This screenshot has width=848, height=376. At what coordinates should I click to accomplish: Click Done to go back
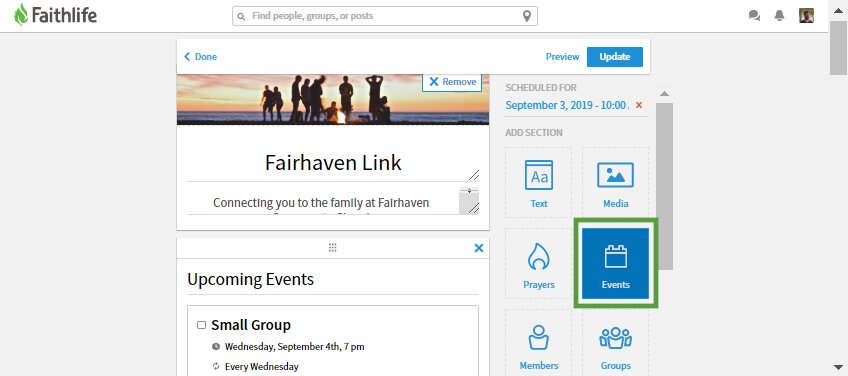[x=201, y=56]
